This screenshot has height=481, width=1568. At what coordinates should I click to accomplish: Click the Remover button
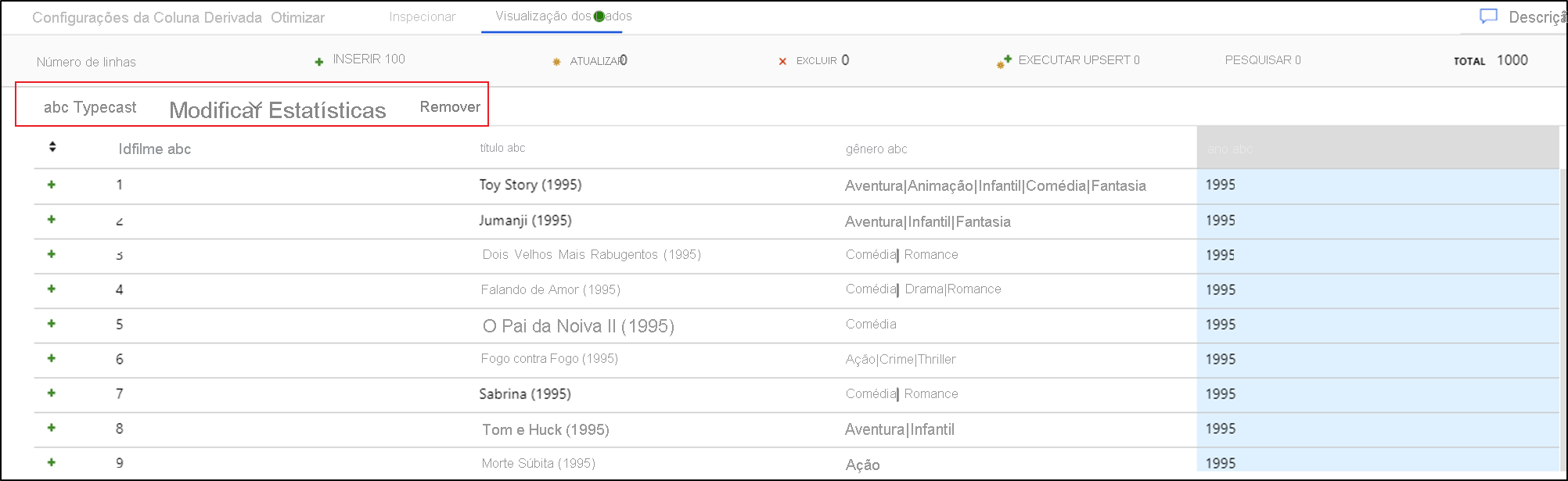coord(450,107)
